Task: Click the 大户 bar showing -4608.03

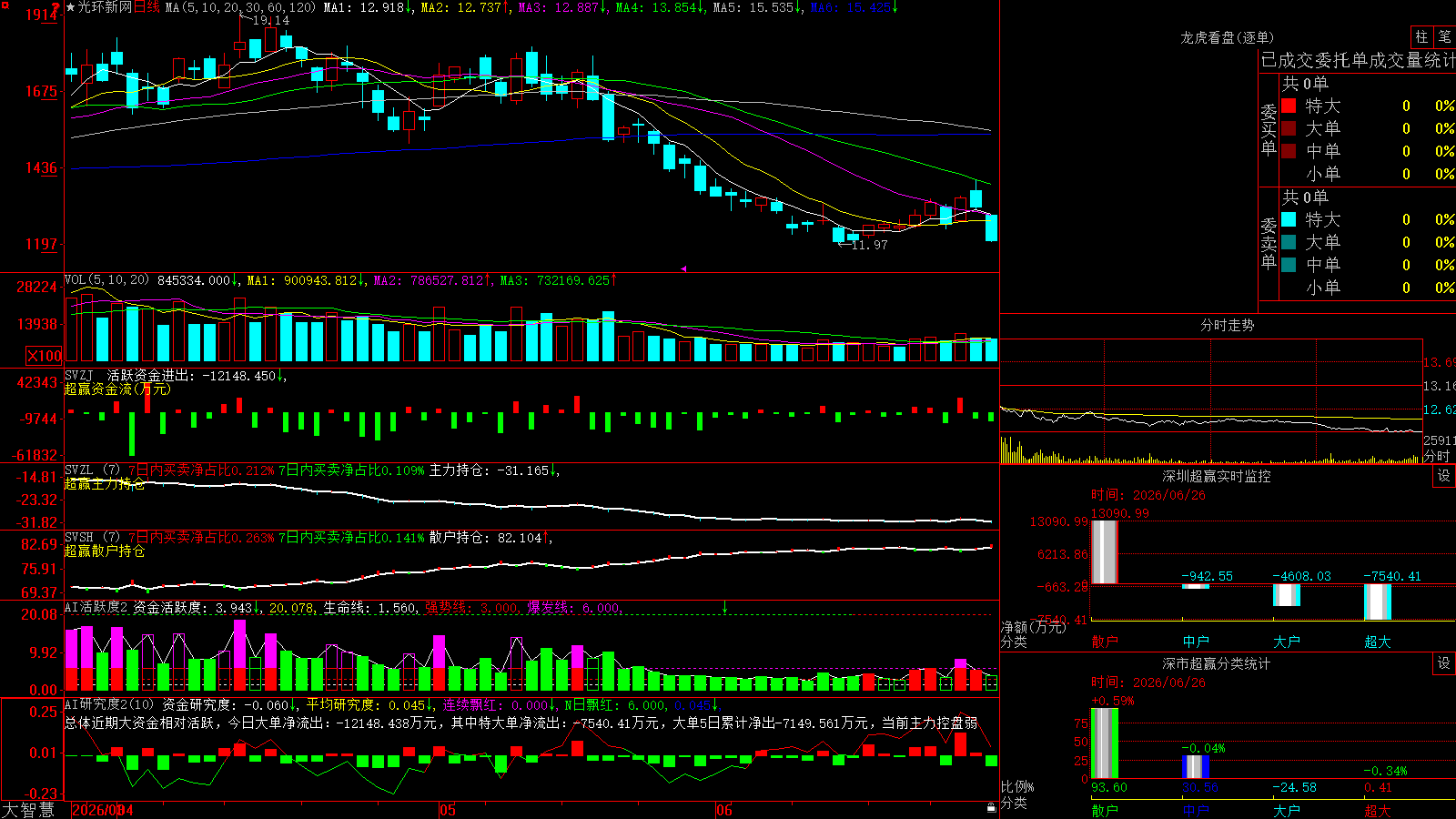Action: [1286, 595]
